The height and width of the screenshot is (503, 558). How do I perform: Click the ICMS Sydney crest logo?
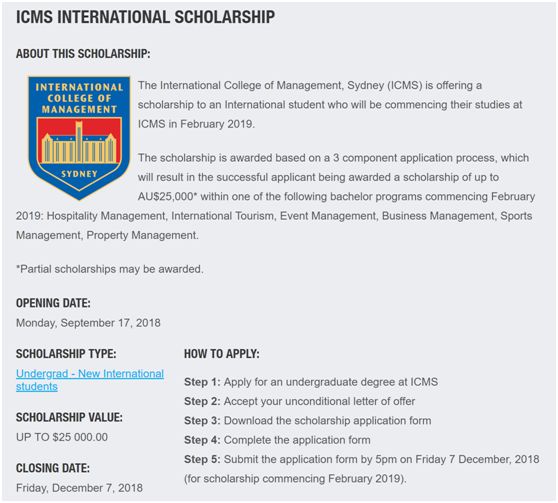click(x=79, y=138)
